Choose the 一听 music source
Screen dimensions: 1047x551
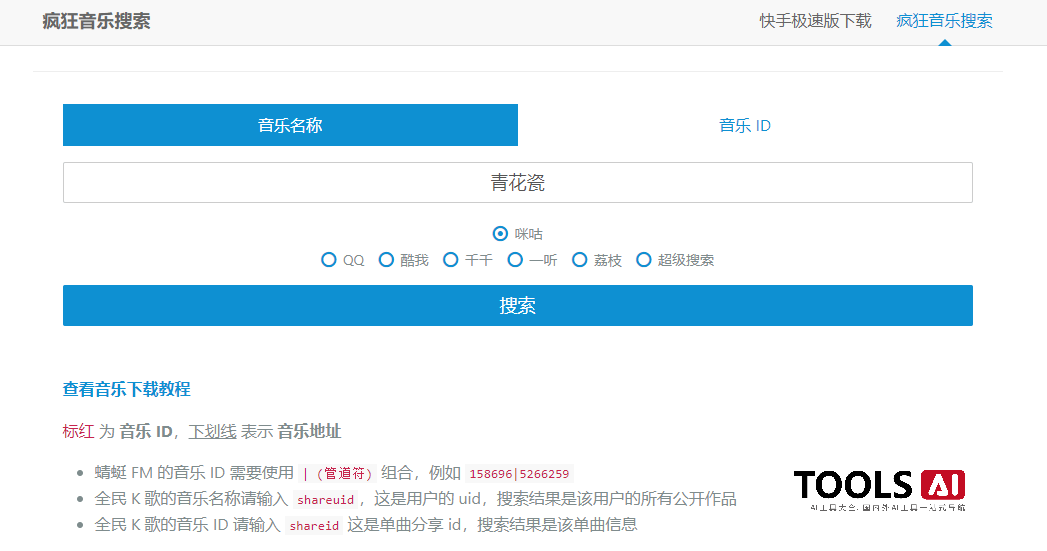click(x=515, y=260)
